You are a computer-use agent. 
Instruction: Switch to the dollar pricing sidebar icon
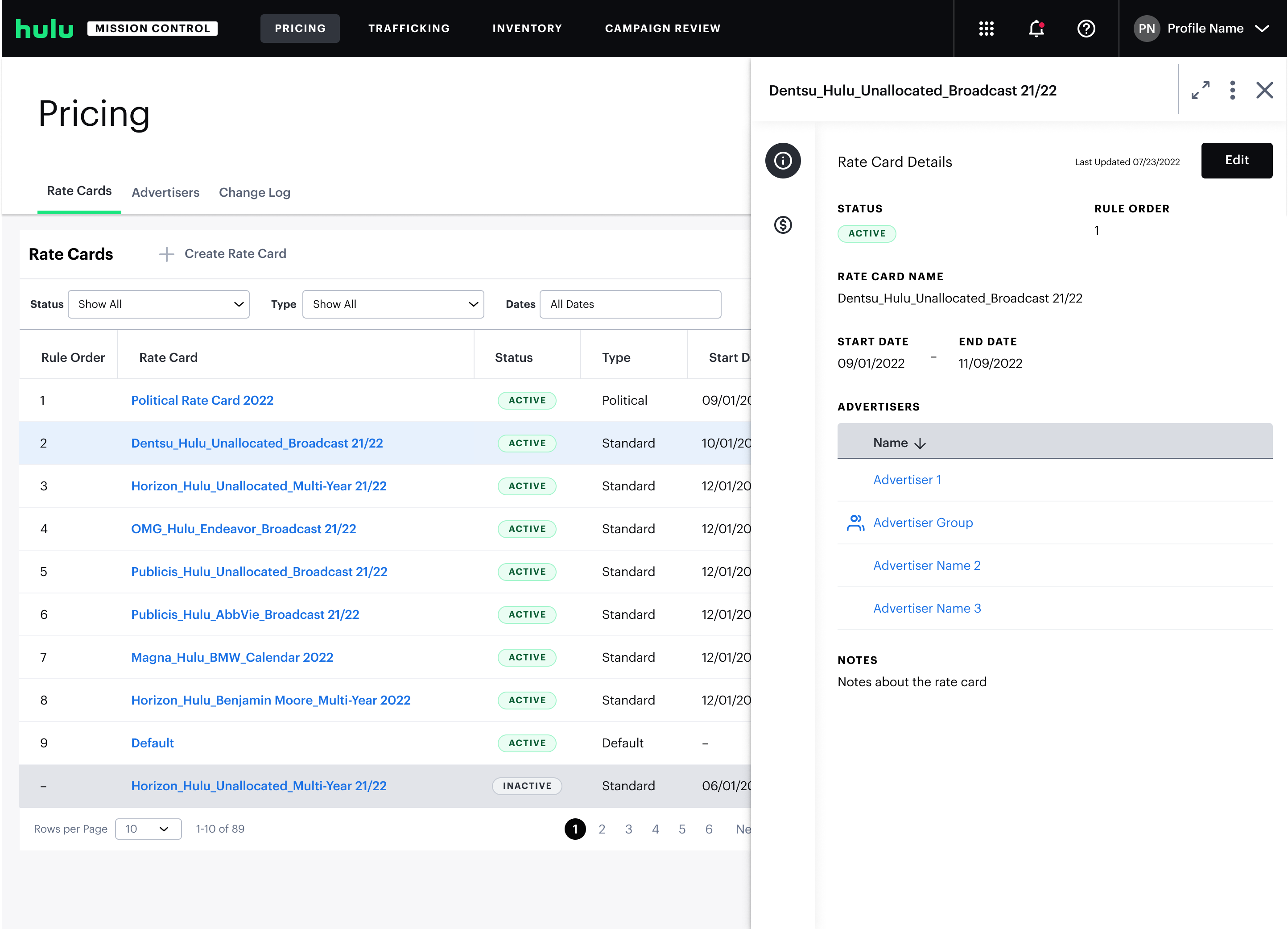783,225
